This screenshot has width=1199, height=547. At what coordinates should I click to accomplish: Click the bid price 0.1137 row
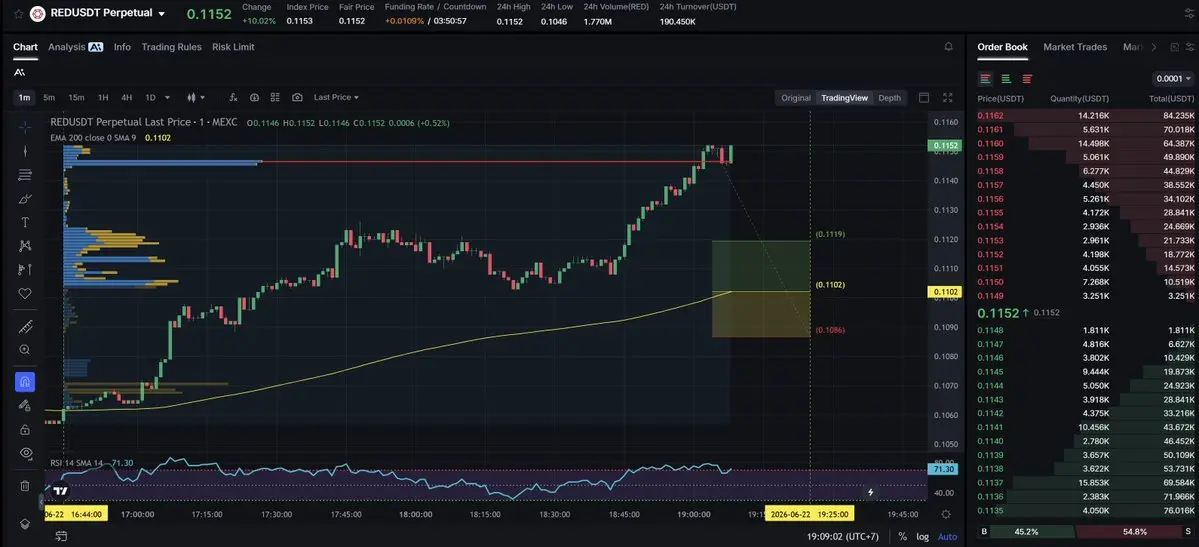(x=1086, y=483)
